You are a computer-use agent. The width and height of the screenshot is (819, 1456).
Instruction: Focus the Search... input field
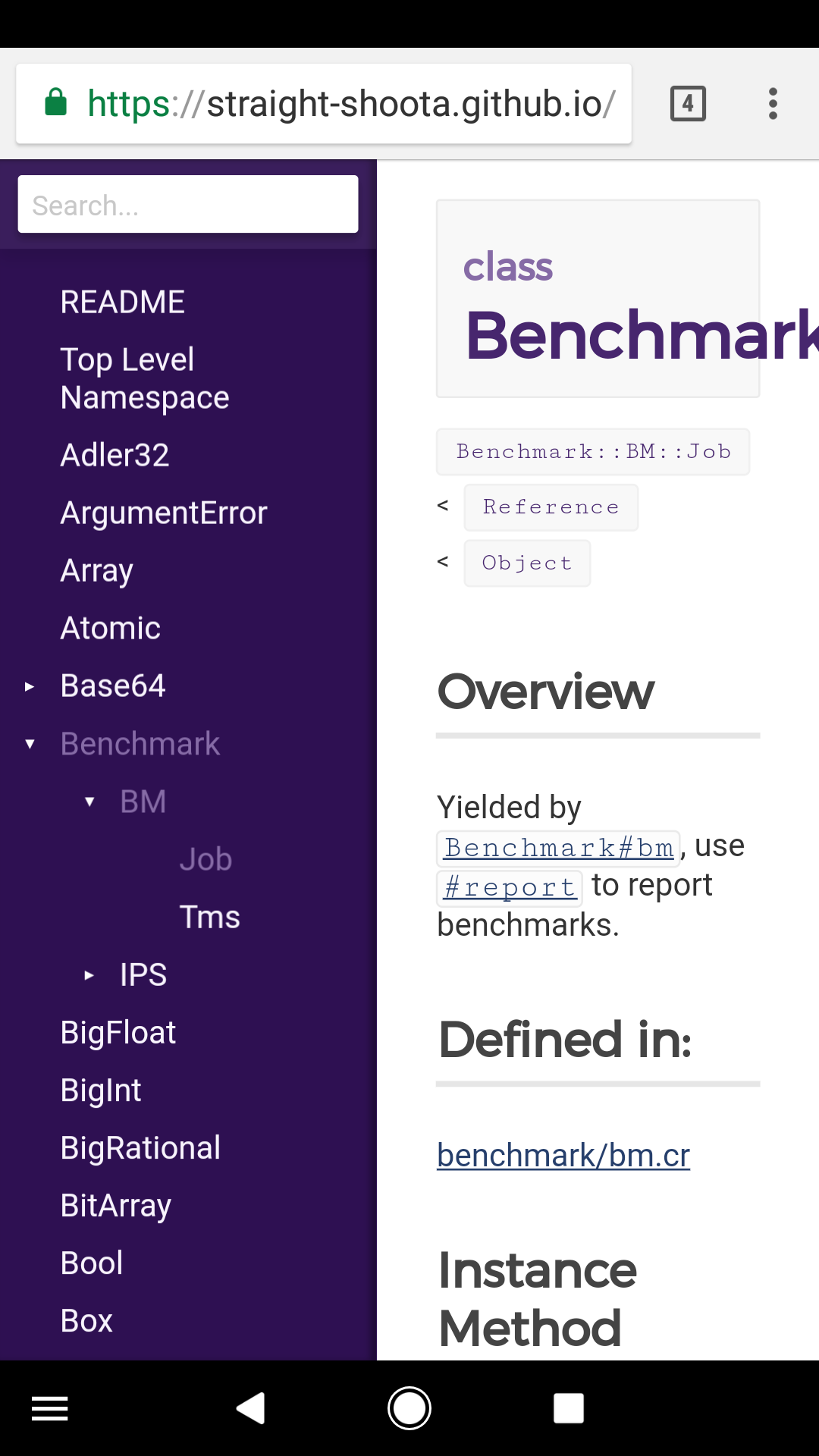(x=188, y=204)
